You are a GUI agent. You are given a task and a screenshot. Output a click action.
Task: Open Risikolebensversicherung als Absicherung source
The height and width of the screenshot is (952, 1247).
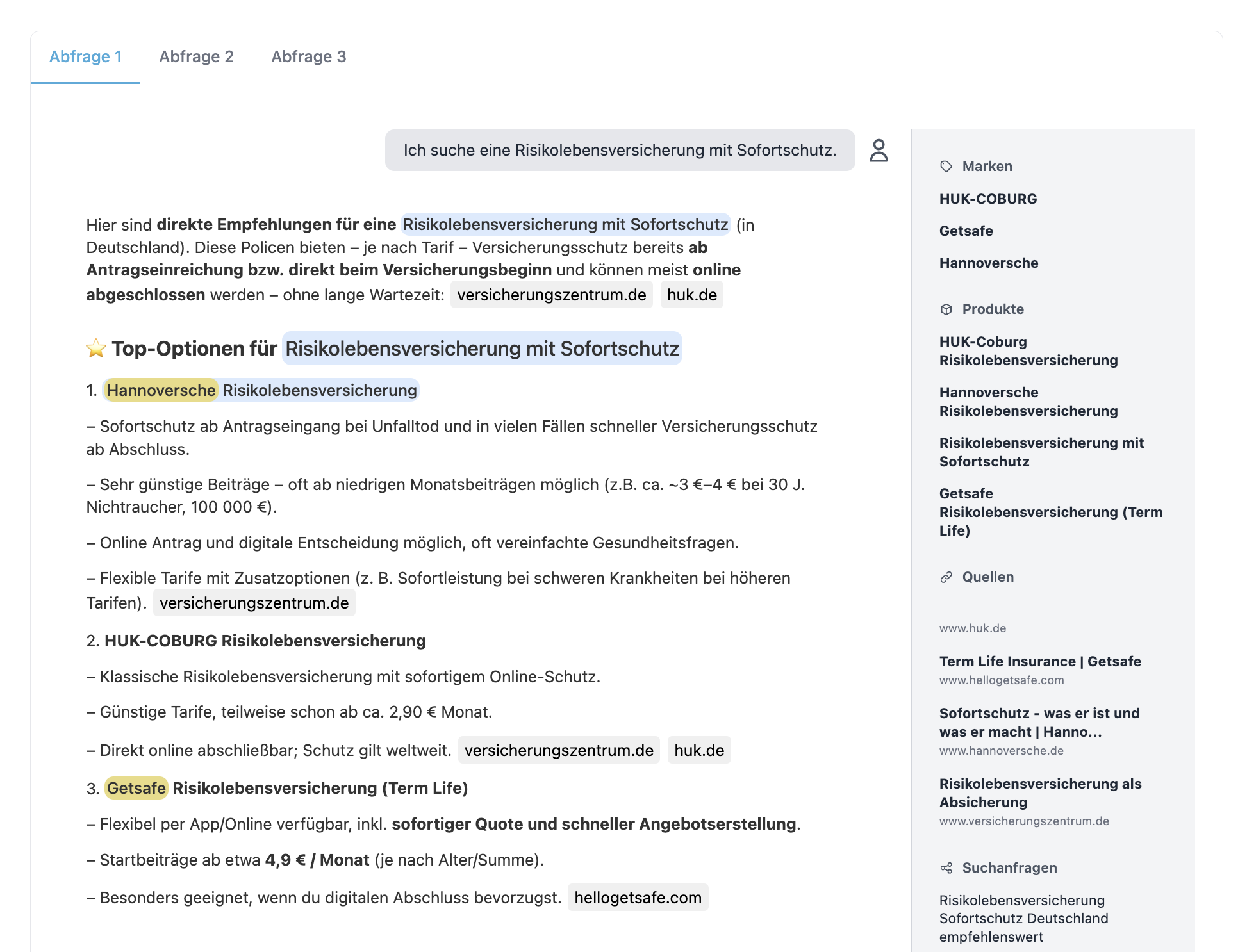coord(1040,792)
